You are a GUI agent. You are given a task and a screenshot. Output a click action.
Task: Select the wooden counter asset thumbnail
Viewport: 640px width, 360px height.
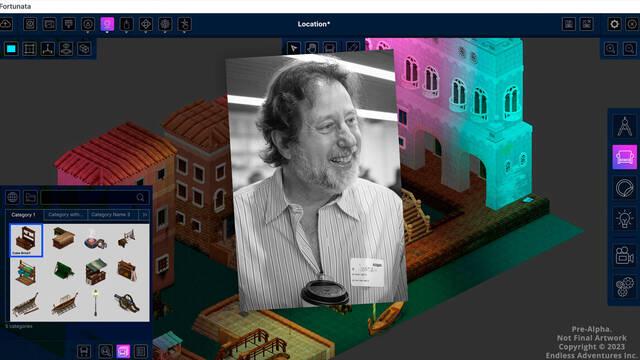(63, 238)
